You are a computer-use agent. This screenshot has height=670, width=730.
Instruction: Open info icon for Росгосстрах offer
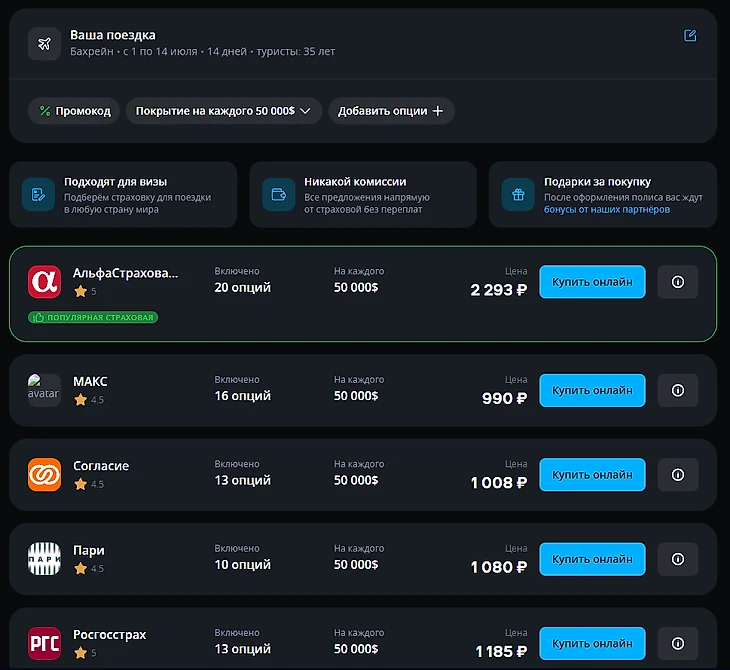click(x=677, y=644)
